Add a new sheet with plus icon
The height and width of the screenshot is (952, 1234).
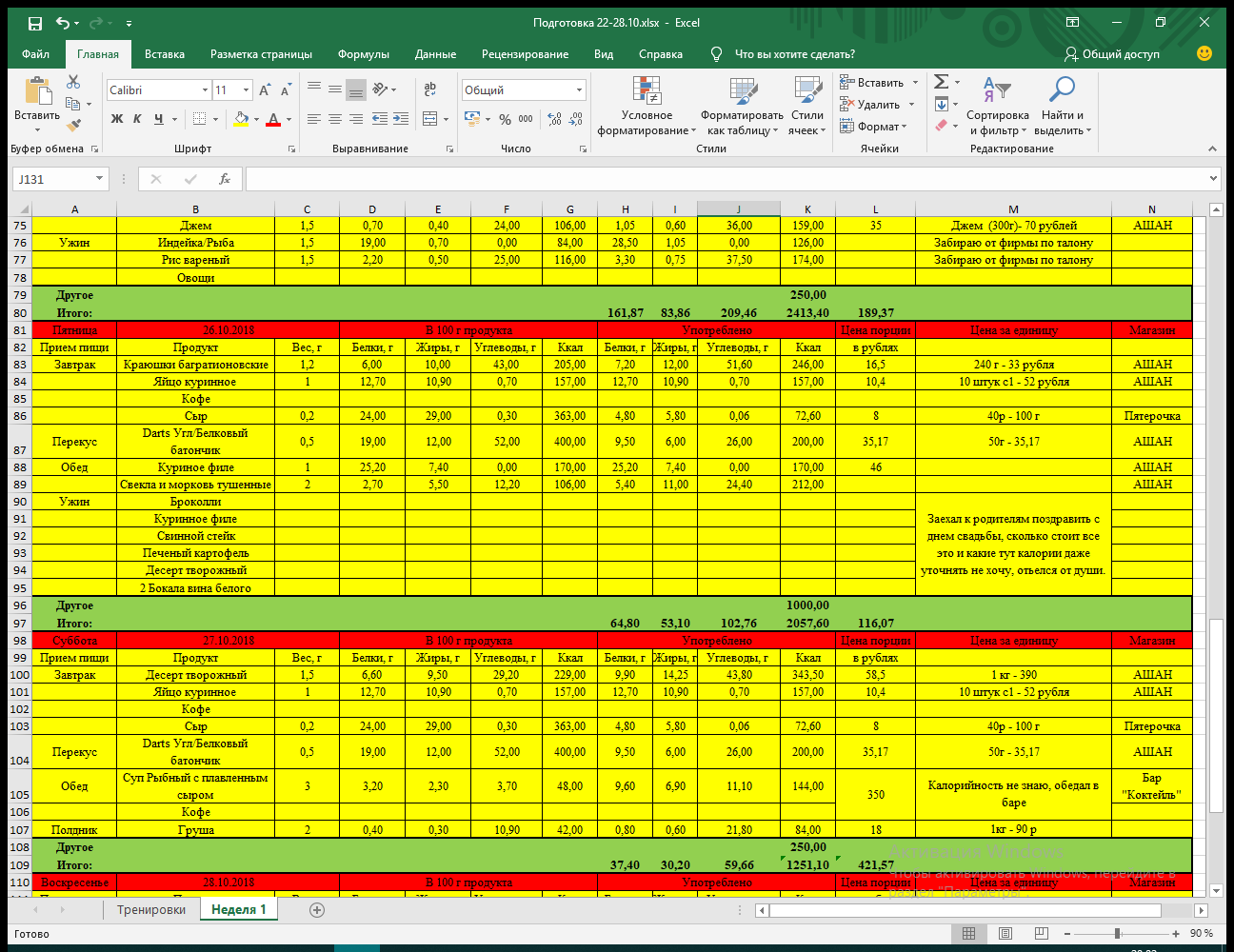[x=317, y=910]
